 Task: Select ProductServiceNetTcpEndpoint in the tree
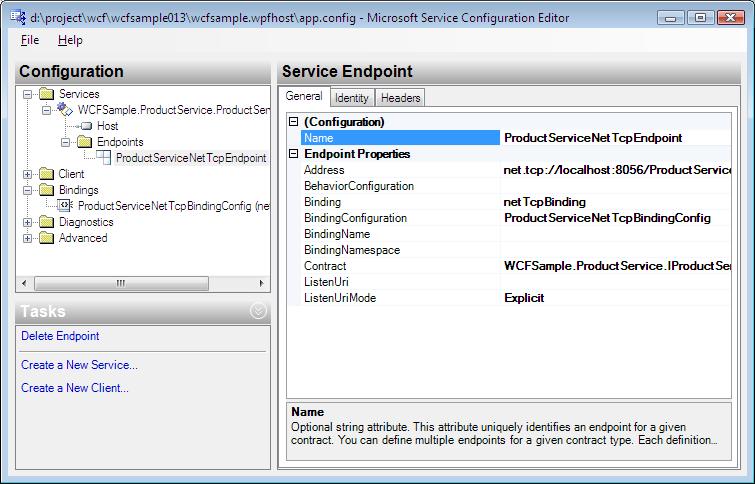click(191, 158)
